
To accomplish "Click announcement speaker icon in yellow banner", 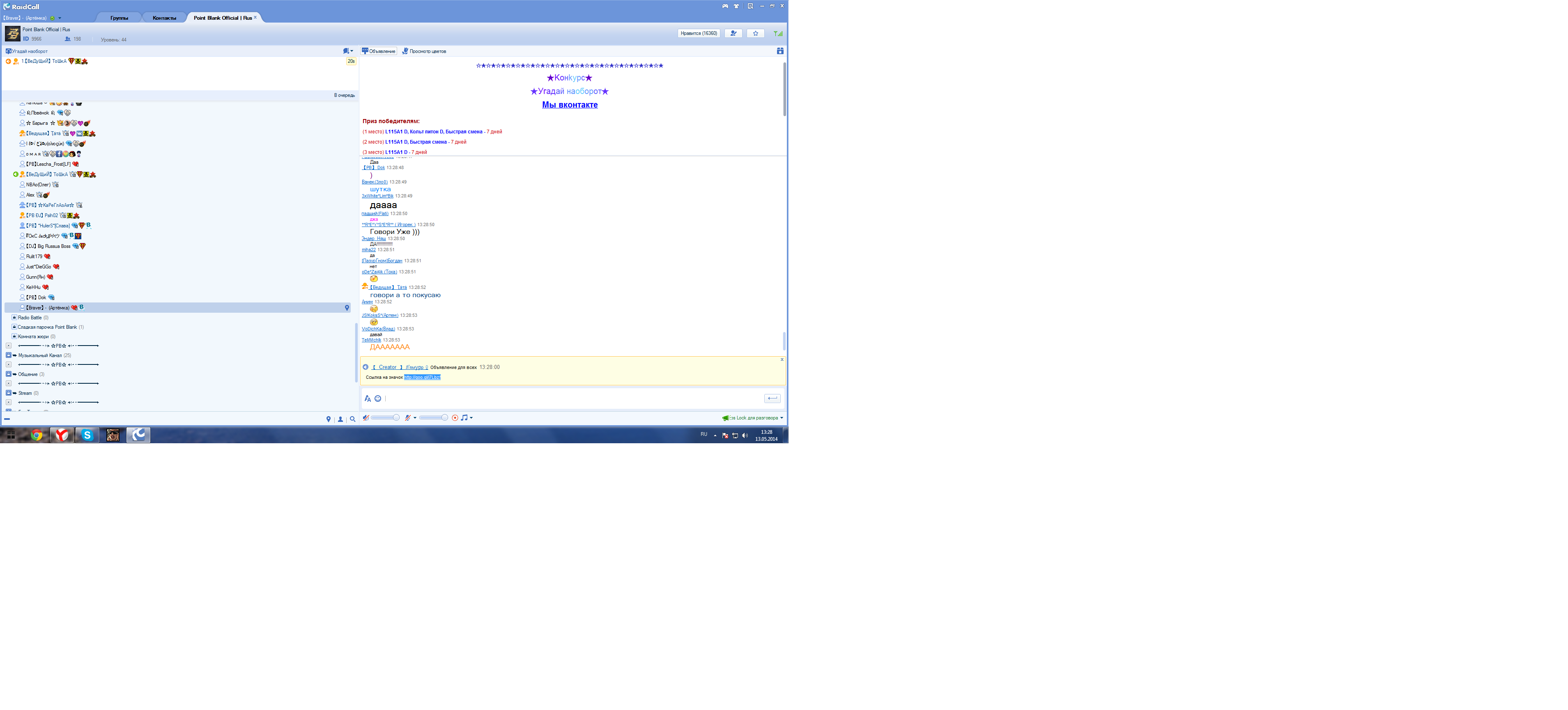I will click(x=365, y=367).
